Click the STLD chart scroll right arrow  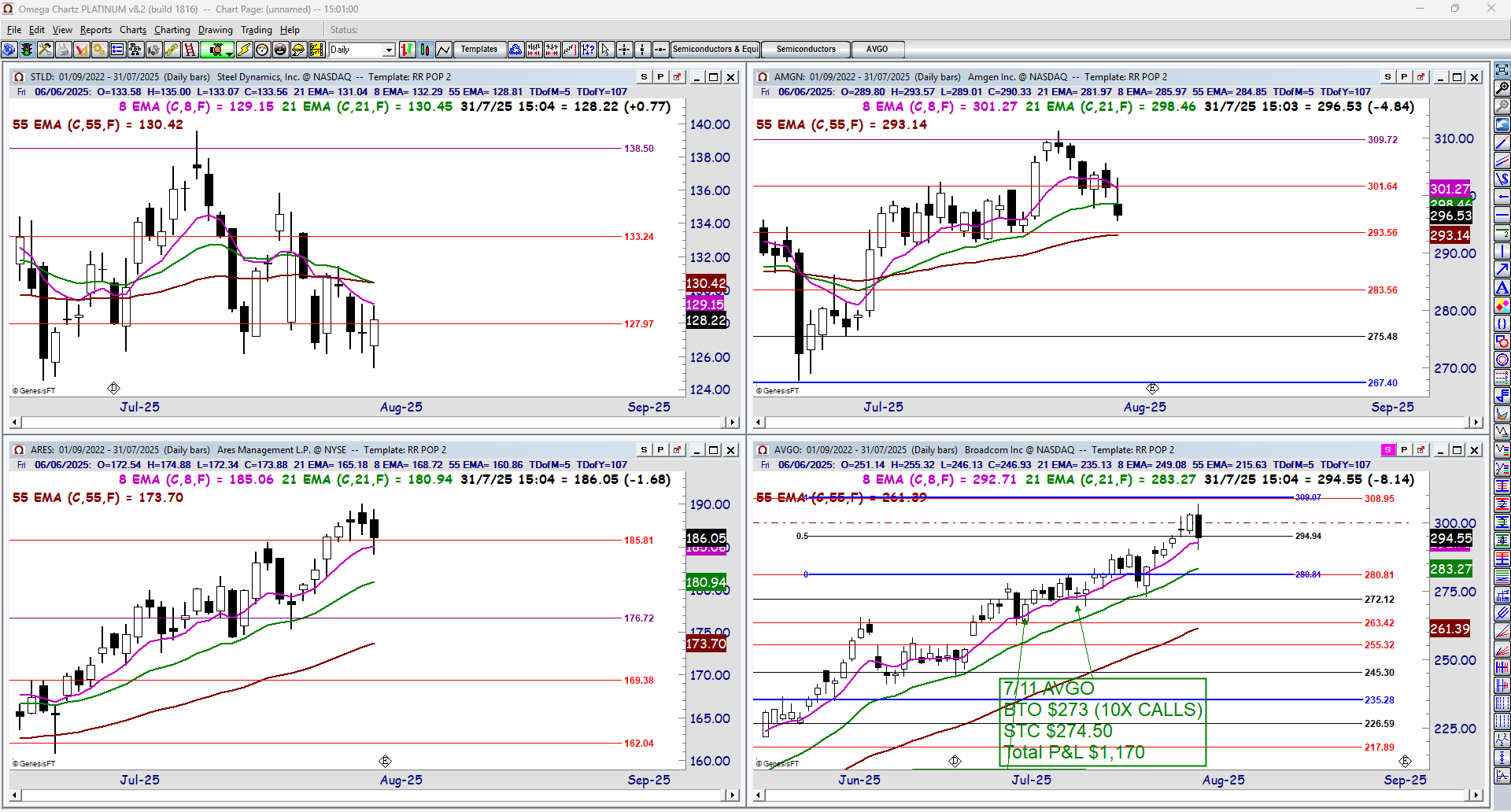pyautogui.click(x=732, y=423)
